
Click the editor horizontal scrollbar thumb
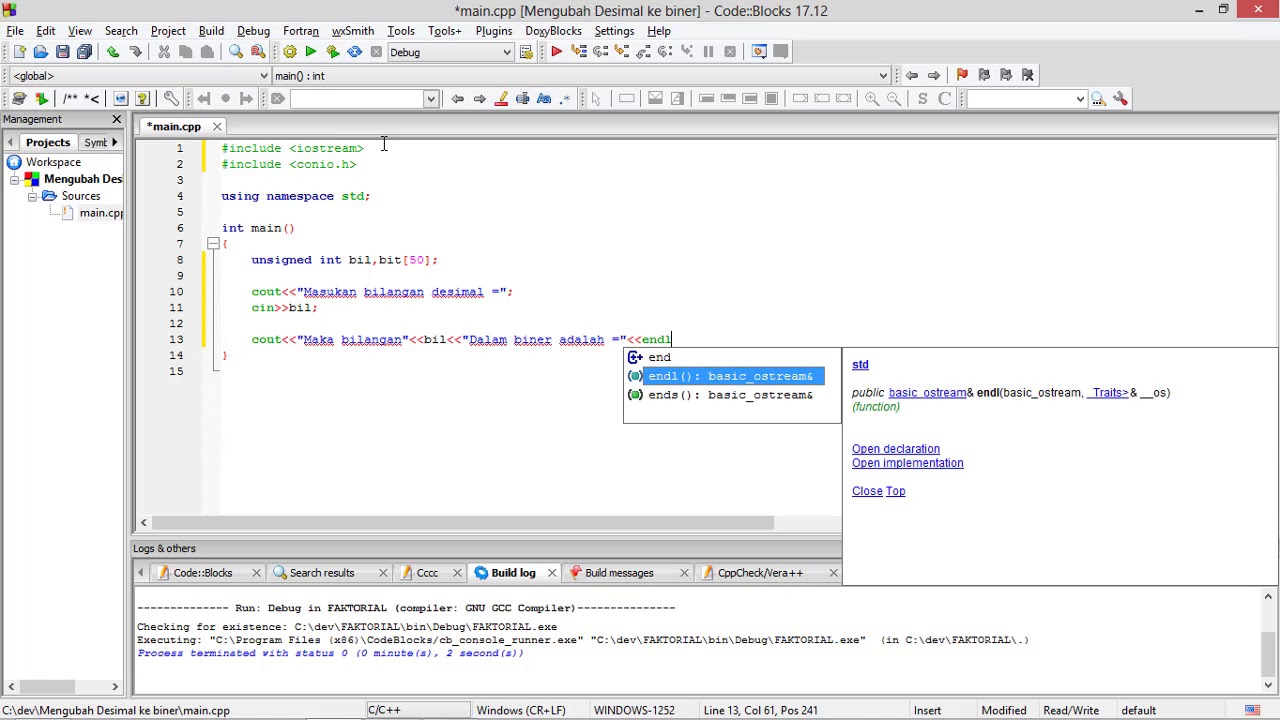tap(464, 523)
